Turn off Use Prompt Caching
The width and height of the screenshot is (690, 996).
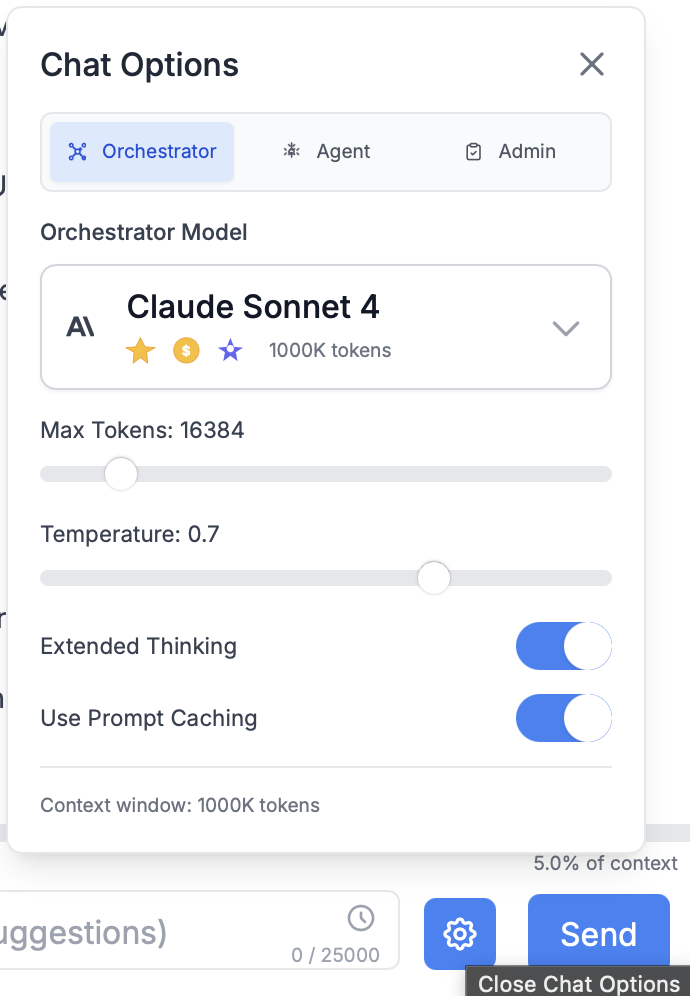[x=563, y=718]
